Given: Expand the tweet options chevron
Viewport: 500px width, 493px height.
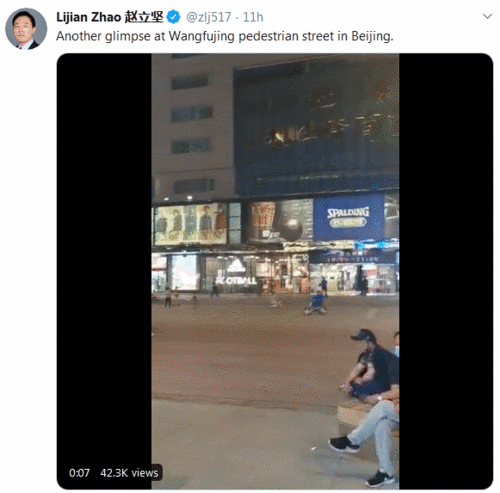Looking at the screenshot, I should (487, 16).
